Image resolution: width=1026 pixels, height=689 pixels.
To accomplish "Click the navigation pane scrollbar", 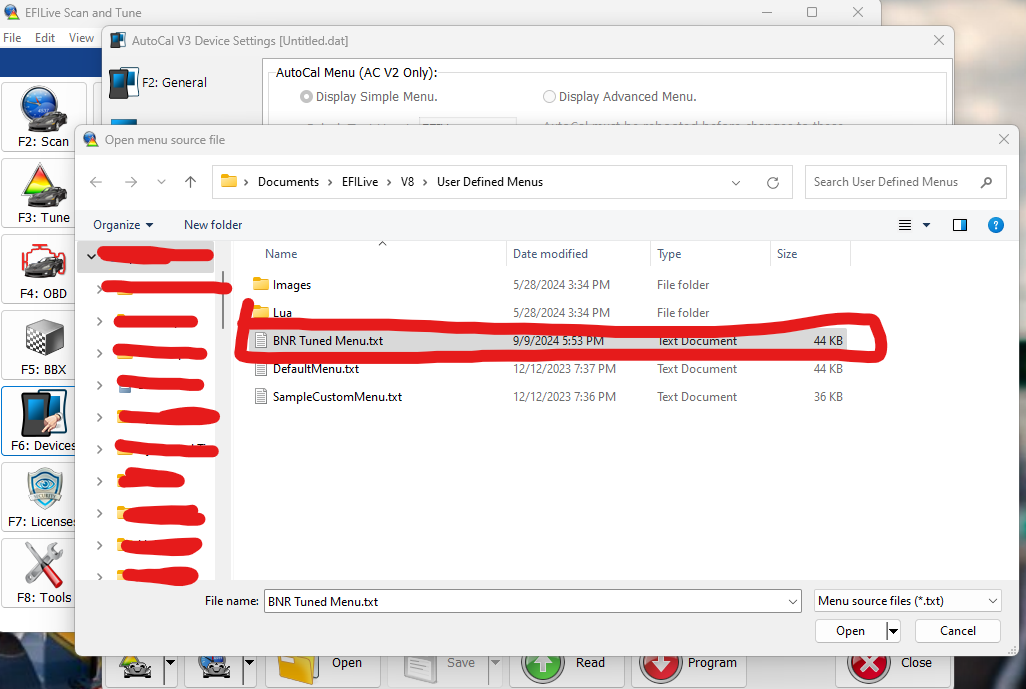I will pyautogui.click(x=223, y=301).
